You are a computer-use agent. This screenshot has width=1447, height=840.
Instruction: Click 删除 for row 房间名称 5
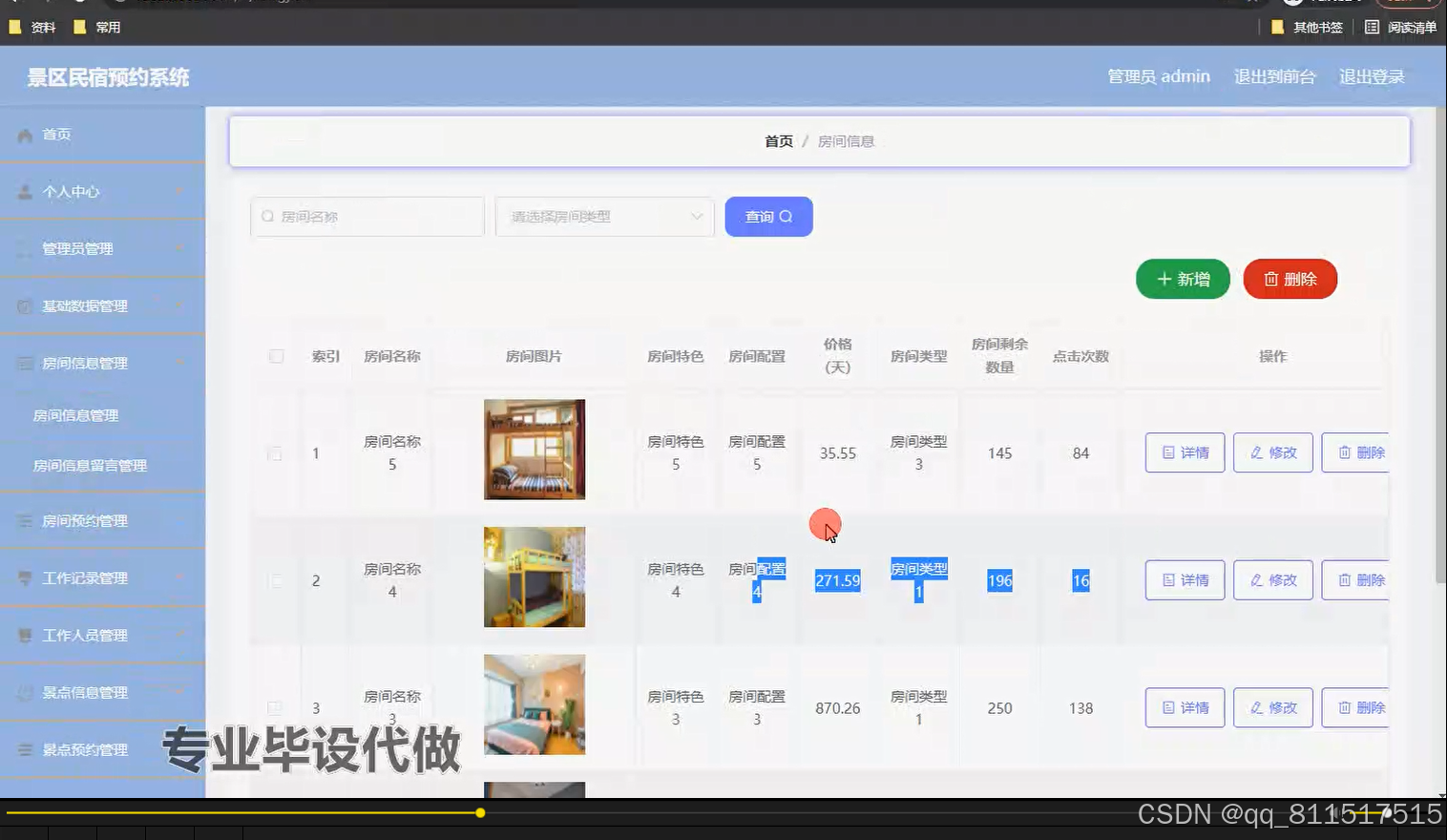[x=1355, y=452]
